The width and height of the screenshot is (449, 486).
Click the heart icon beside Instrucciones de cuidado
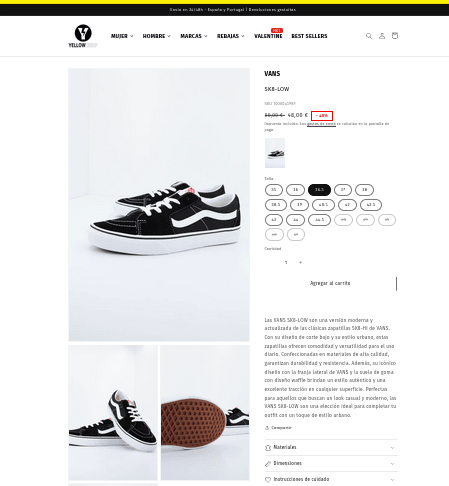click(x=268, y=480)
